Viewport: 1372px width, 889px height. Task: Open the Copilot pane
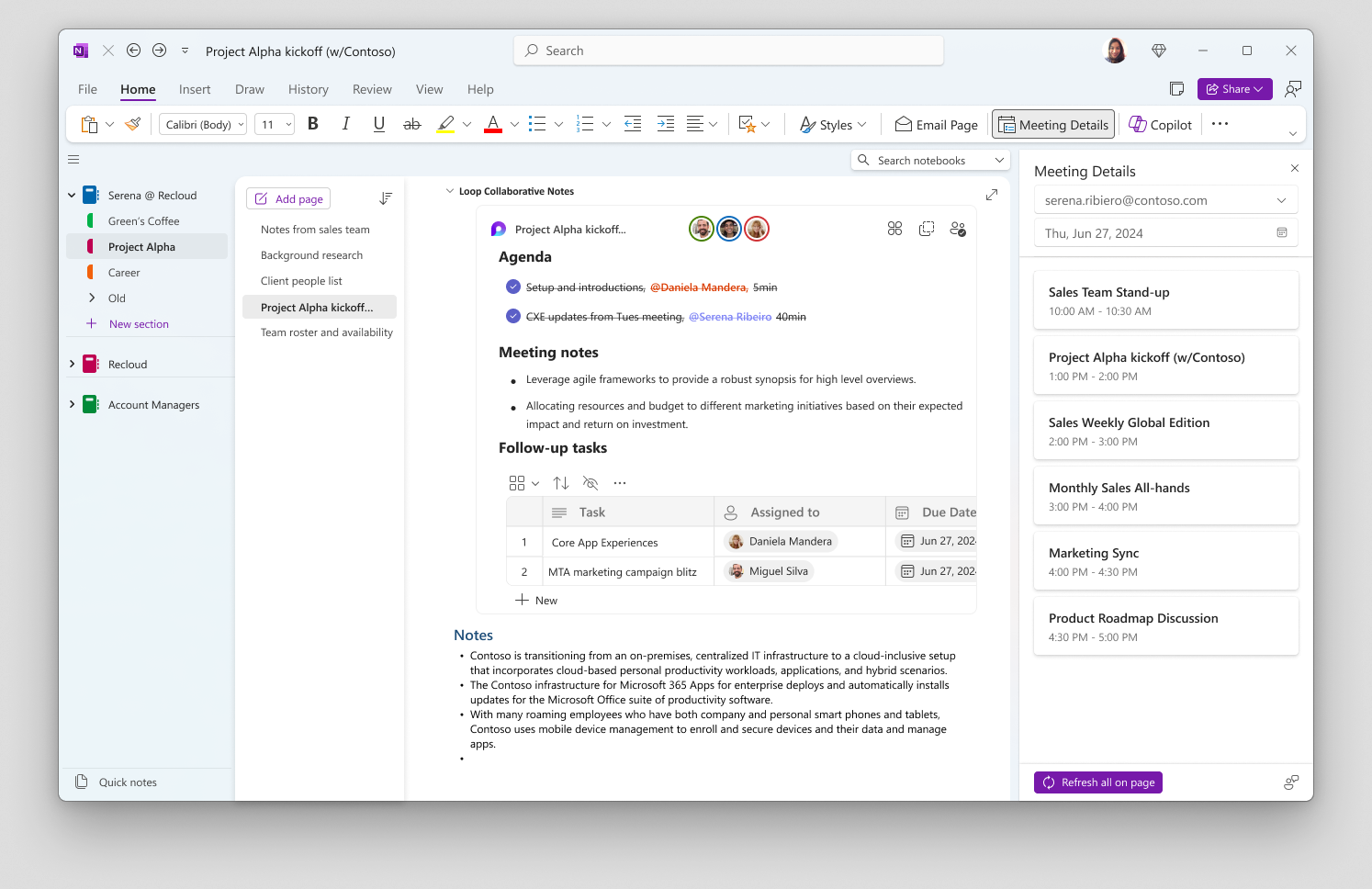(x=1160, y=125)
